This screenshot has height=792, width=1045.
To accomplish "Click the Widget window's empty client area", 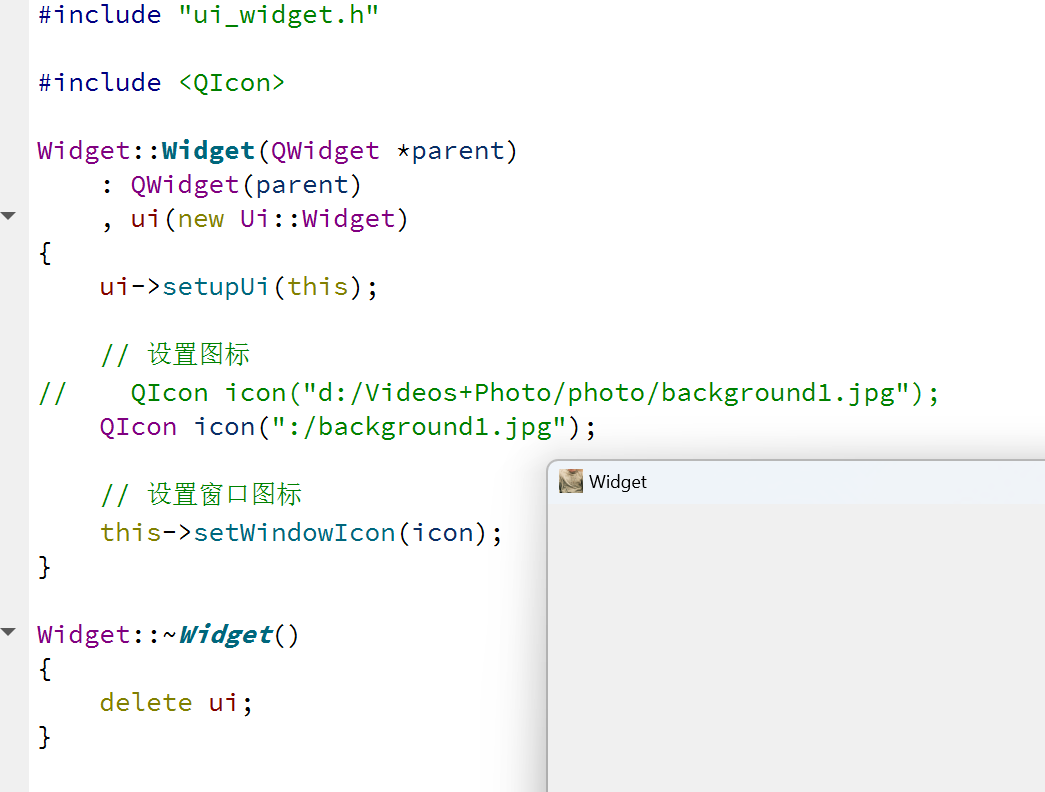I will 796,648.
